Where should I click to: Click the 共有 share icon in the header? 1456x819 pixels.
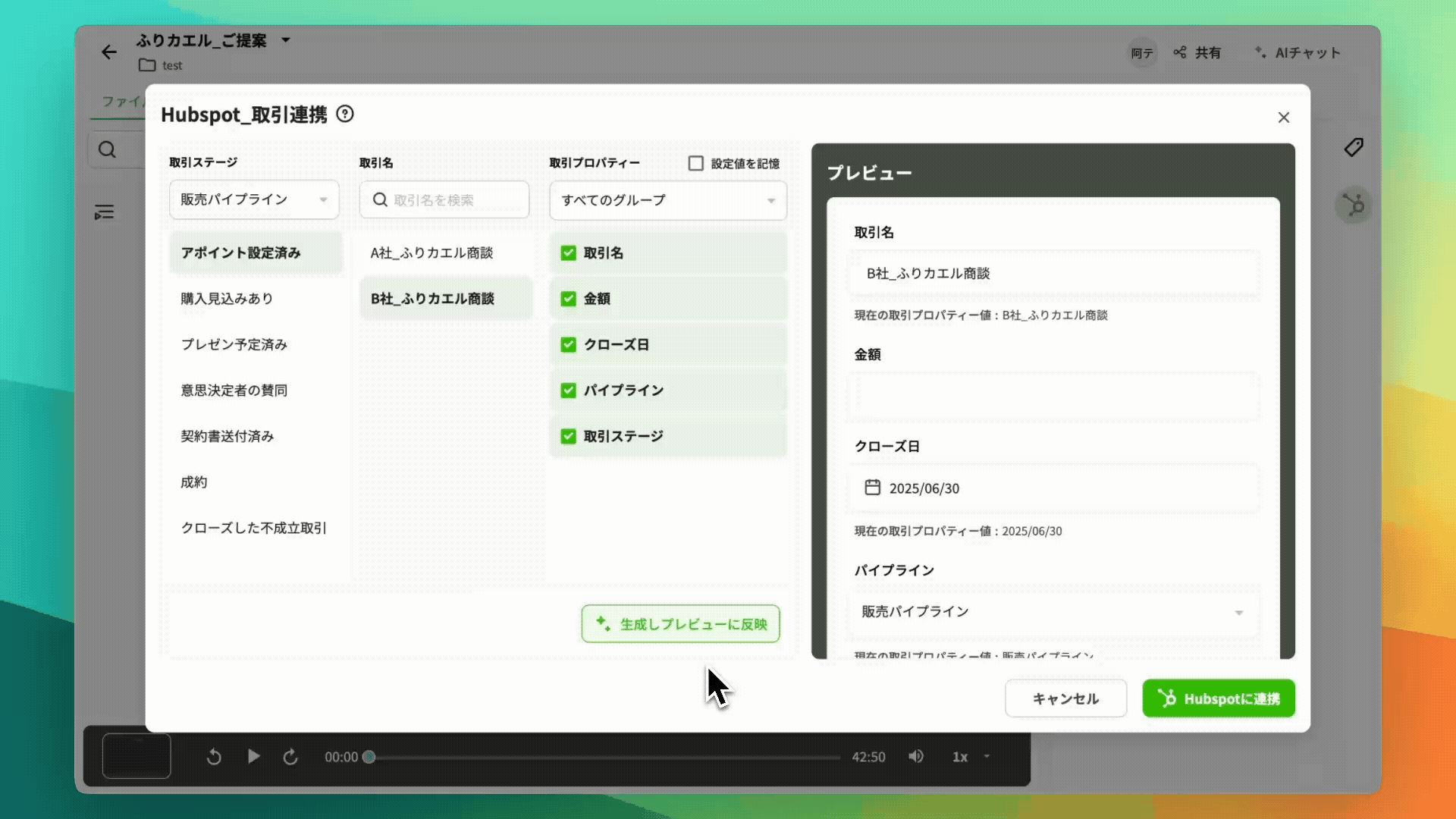pyautogui.click(x=1180, y=52)
